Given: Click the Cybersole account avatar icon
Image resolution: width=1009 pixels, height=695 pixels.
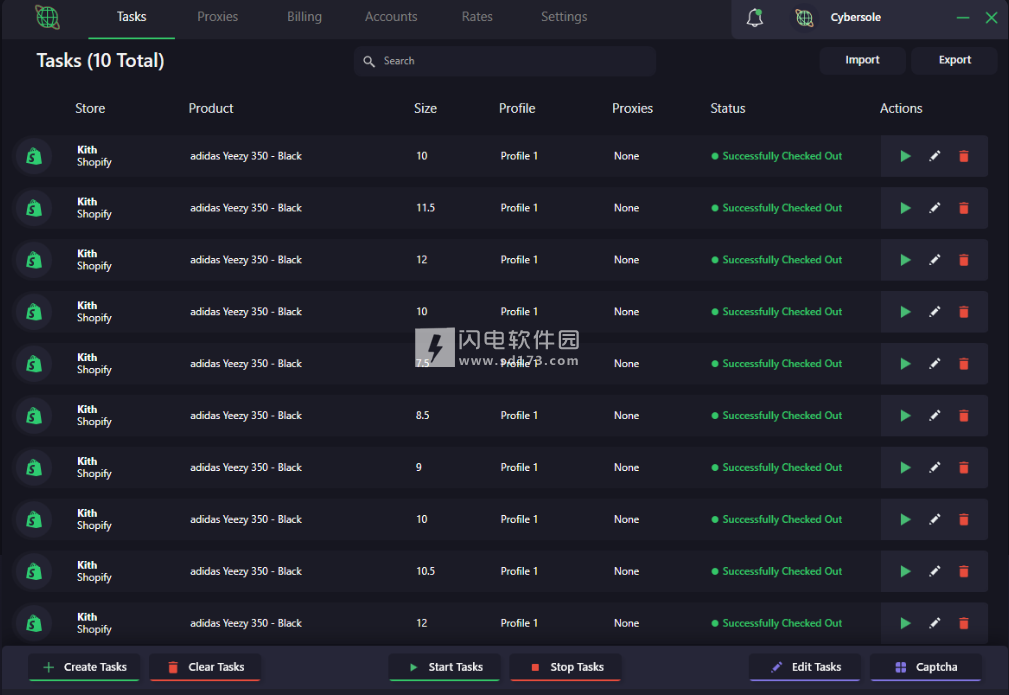Looking at the screenshot, I should (804, 17).
